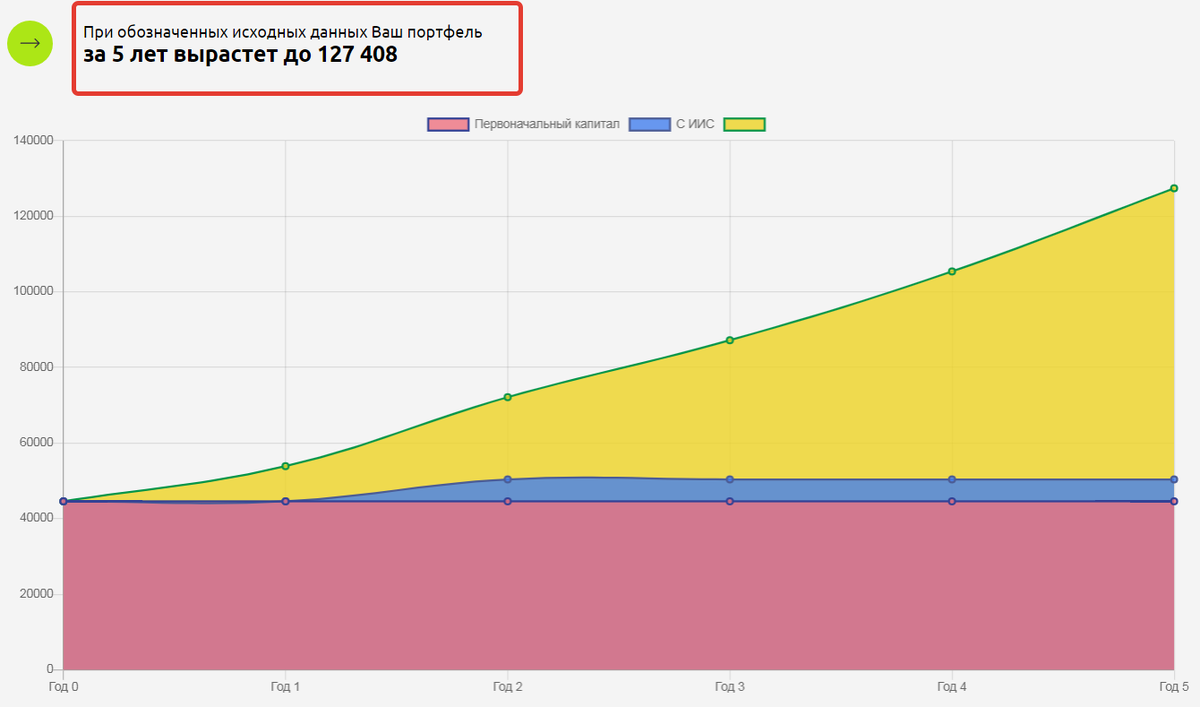This screenshot has width=1200, height=707.
Task: Select the starting data point at Год 0
Action: pos(64,501)
